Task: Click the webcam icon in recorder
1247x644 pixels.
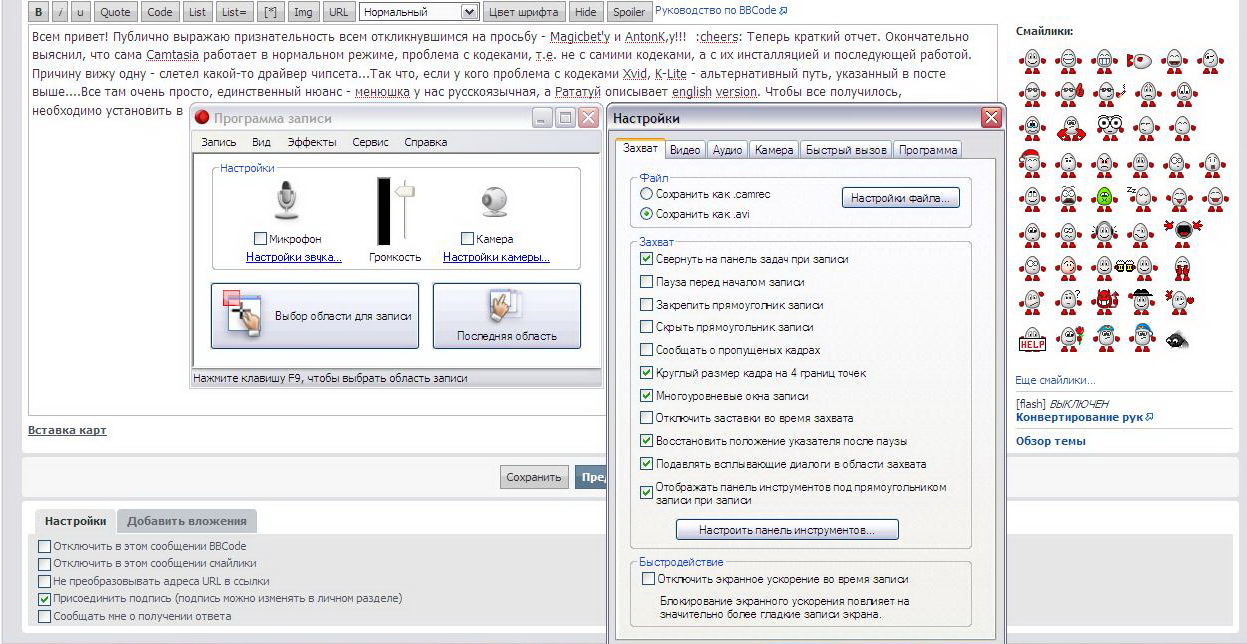Action: click(x=495, y=202)
